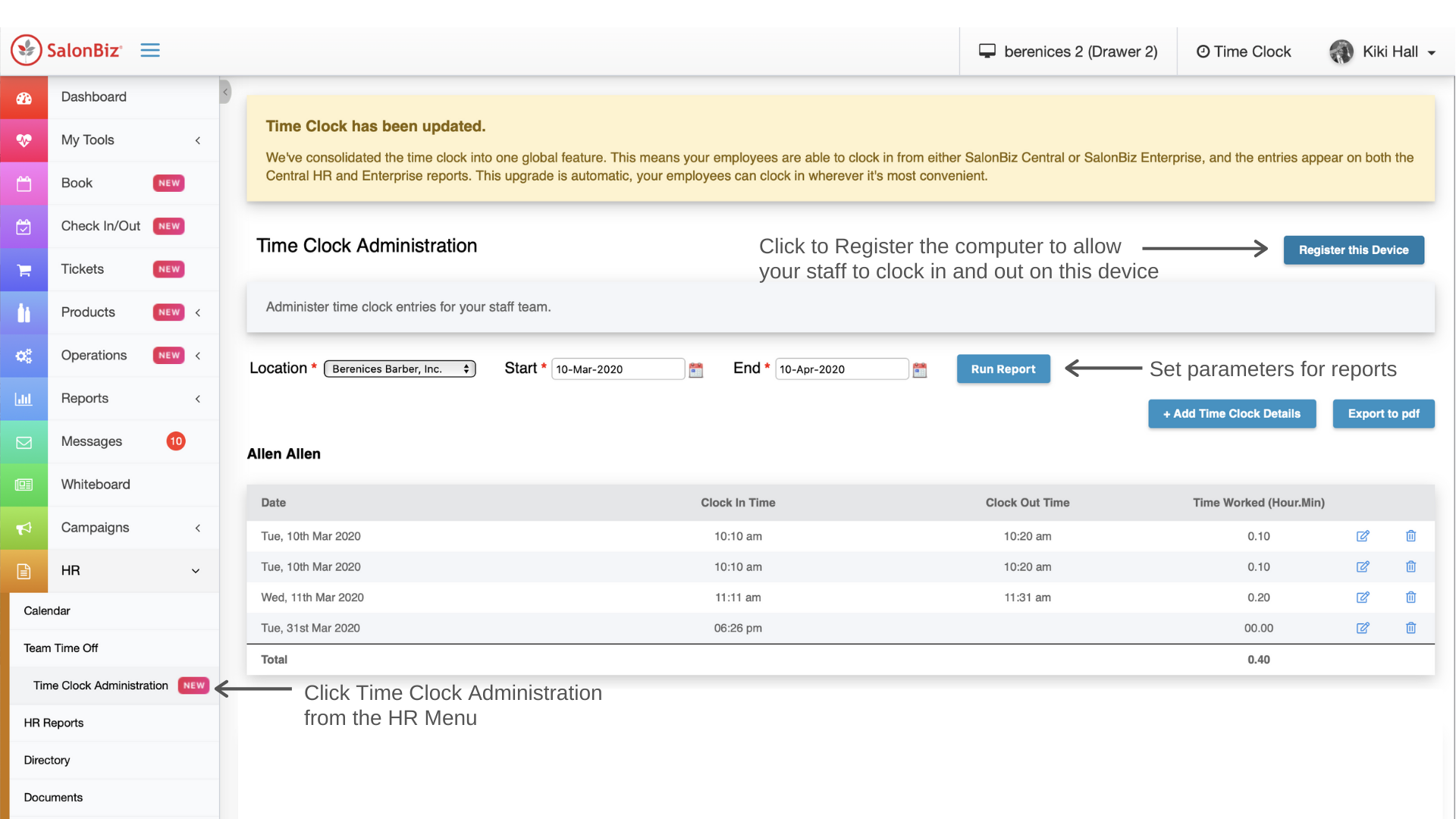1456x819 pixels.
Task: Click Kiki Hall profile avatar
Action: 1341,52
